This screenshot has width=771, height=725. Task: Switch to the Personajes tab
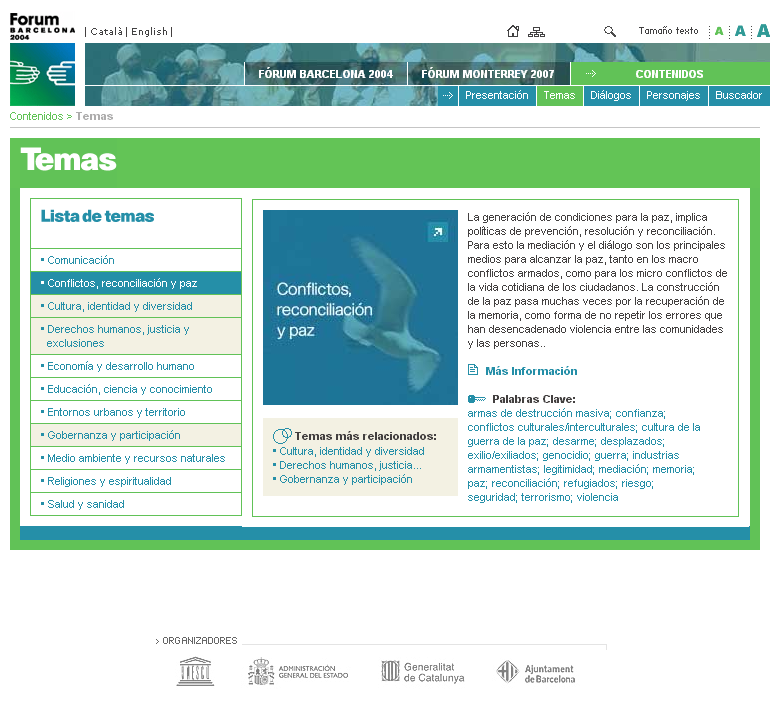[673, 96]
